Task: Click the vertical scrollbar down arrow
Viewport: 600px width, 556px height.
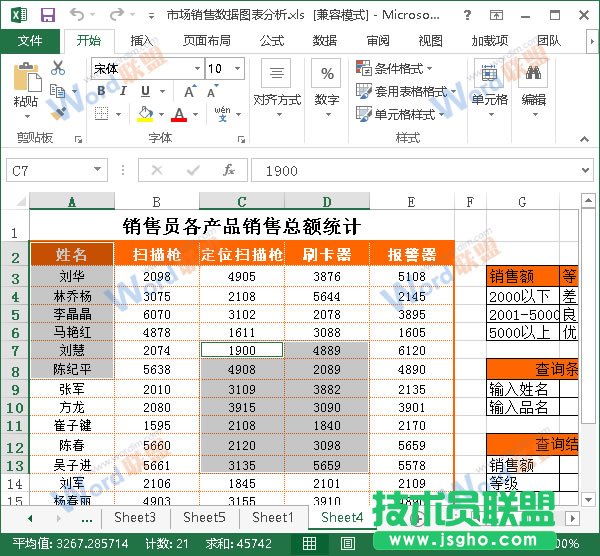Action: point(588,499)
